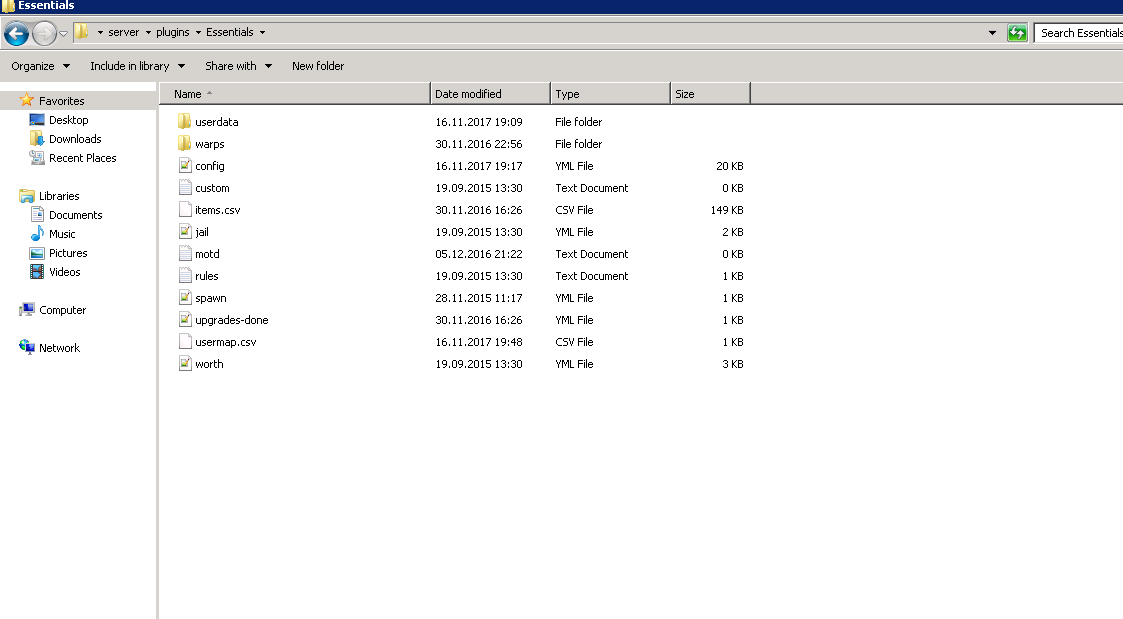Click the config file name
The width and height of the screenshot is (1123, 619).
[209, 166]
